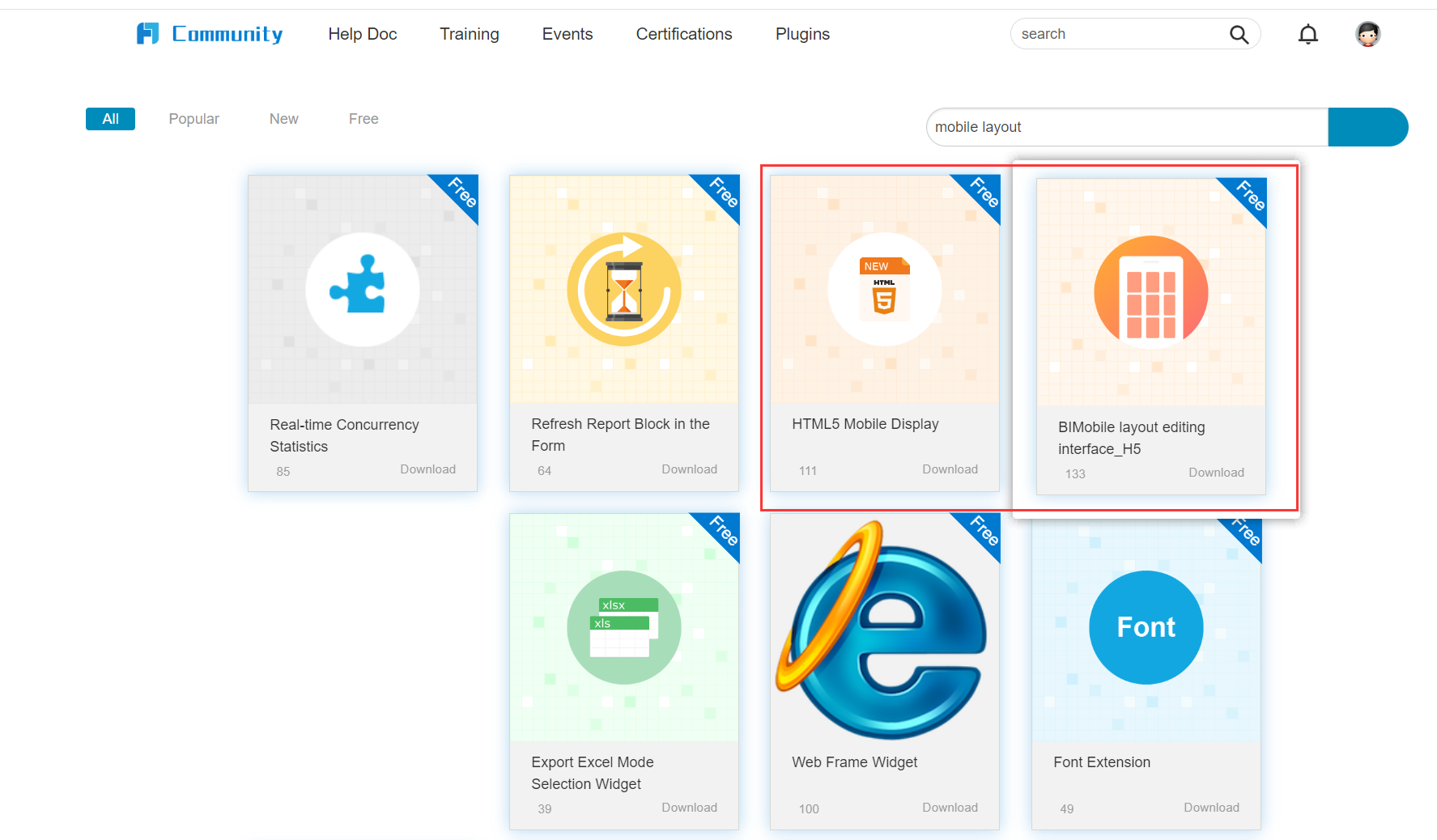This screenshot has height=840, width=1437.
Task: Enable the Free filter
Action: [x=363, y=118]
